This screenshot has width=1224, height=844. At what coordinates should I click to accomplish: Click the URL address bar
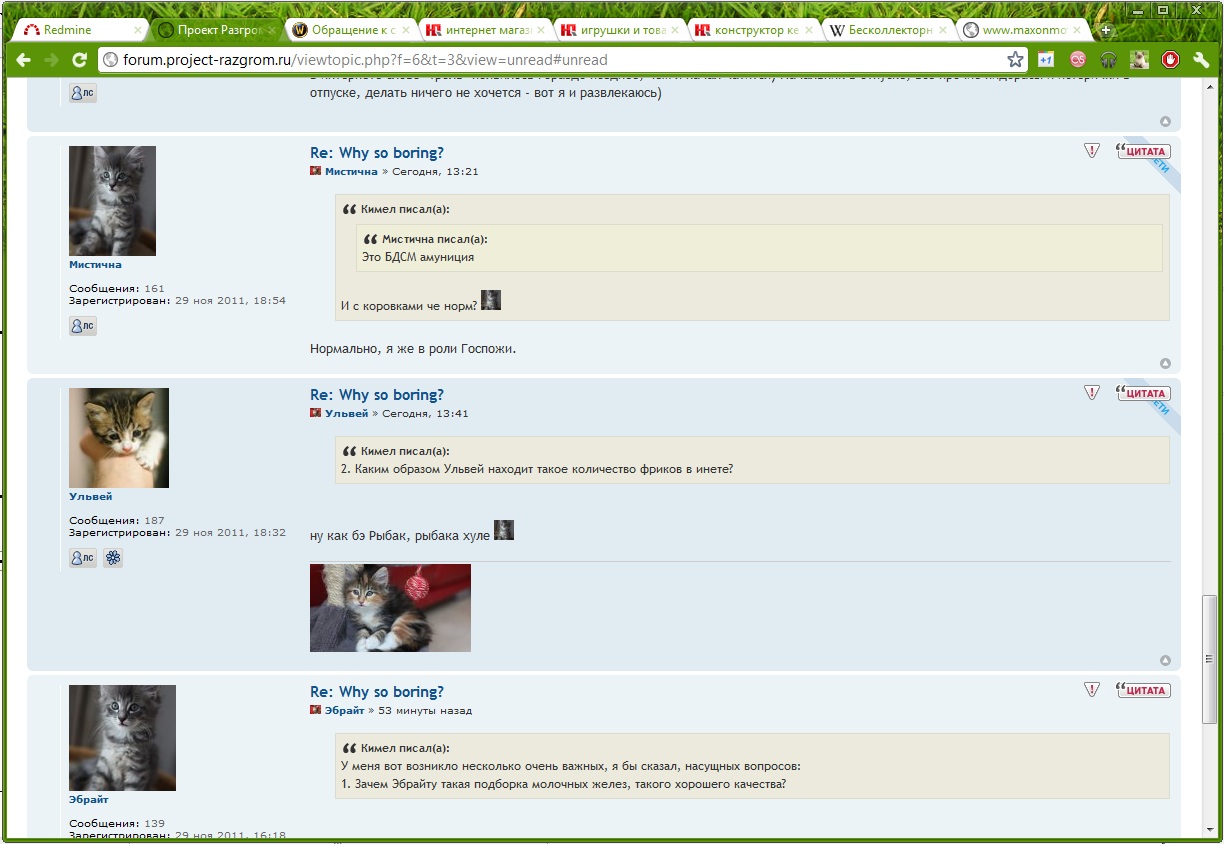tap(550, 60)
